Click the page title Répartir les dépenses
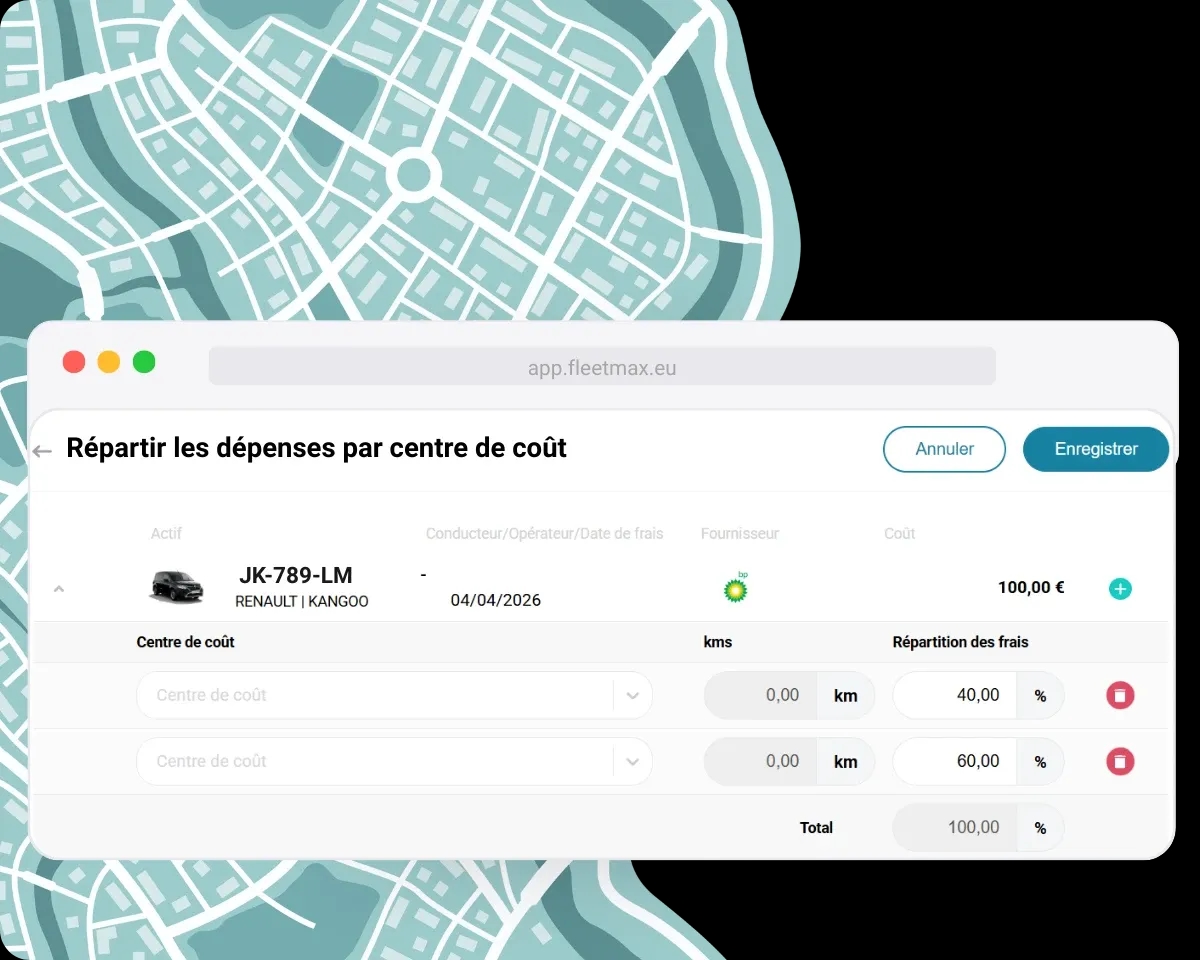1200x960 pixels. point(316,448)
